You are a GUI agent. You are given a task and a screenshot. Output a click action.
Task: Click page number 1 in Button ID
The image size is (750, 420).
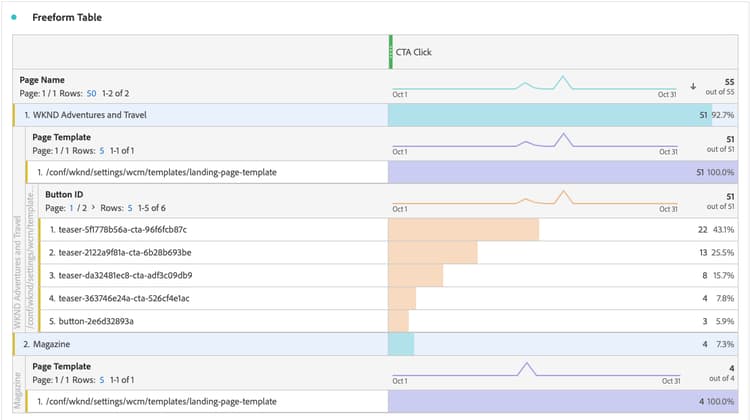pos(72,206)
